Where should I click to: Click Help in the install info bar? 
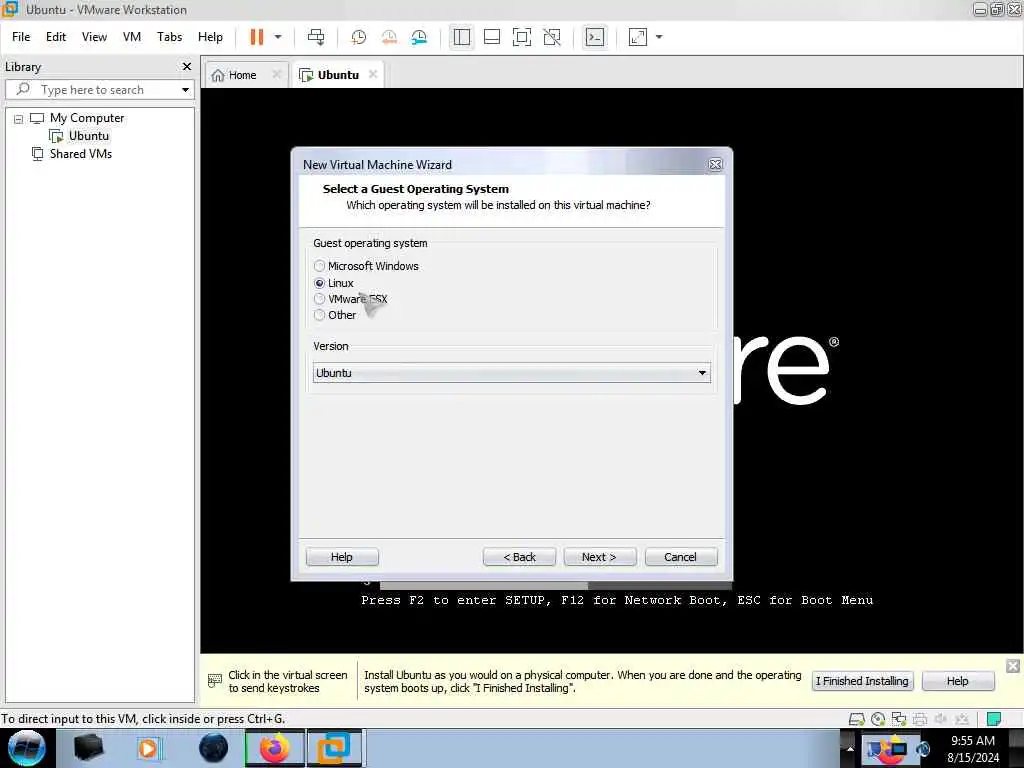click(x=957, y=681)
